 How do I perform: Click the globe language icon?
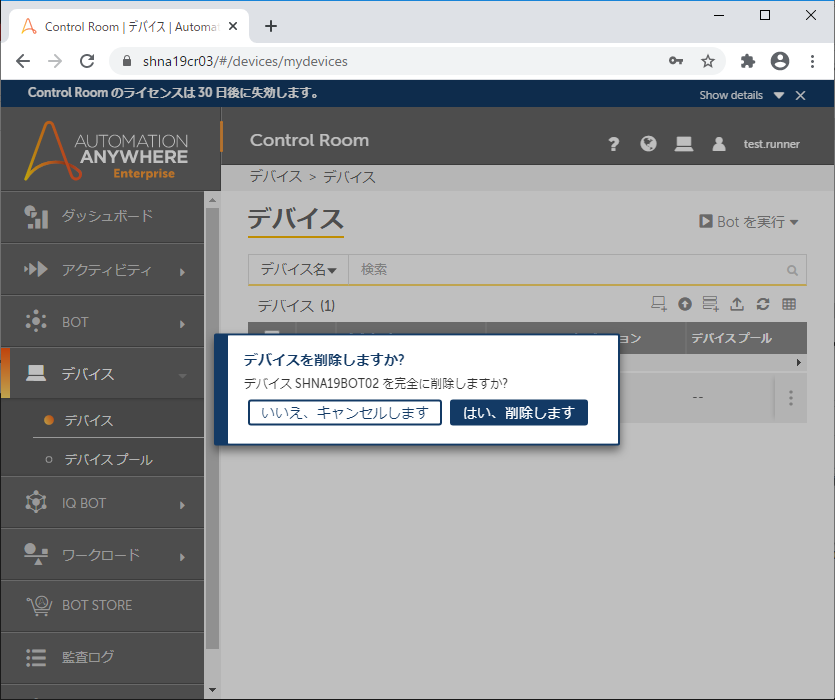coord(648,143)
